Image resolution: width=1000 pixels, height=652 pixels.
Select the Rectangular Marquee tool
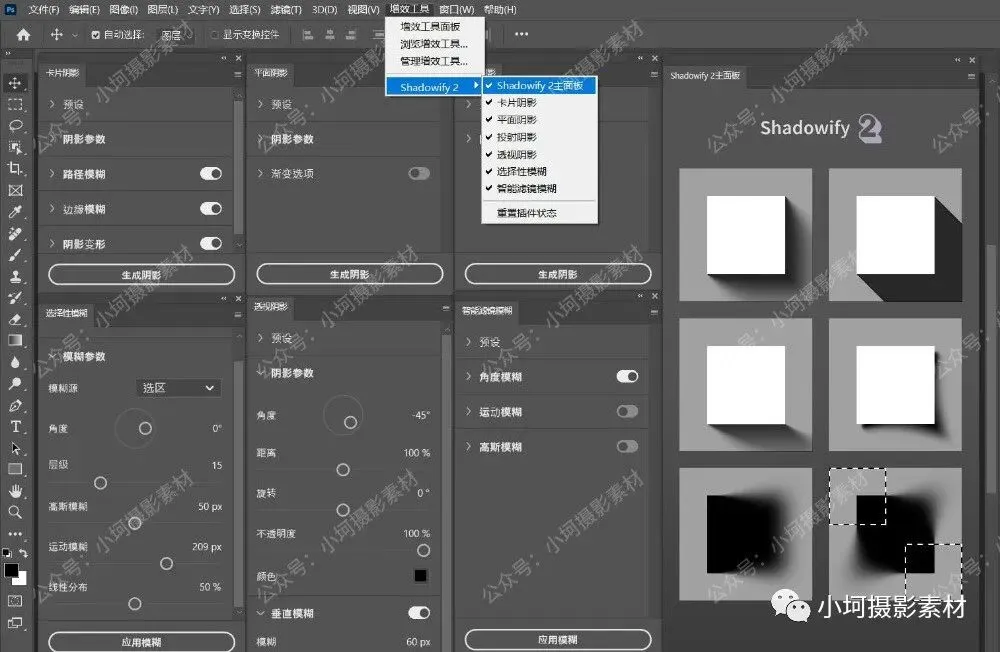tap(15, 104)
